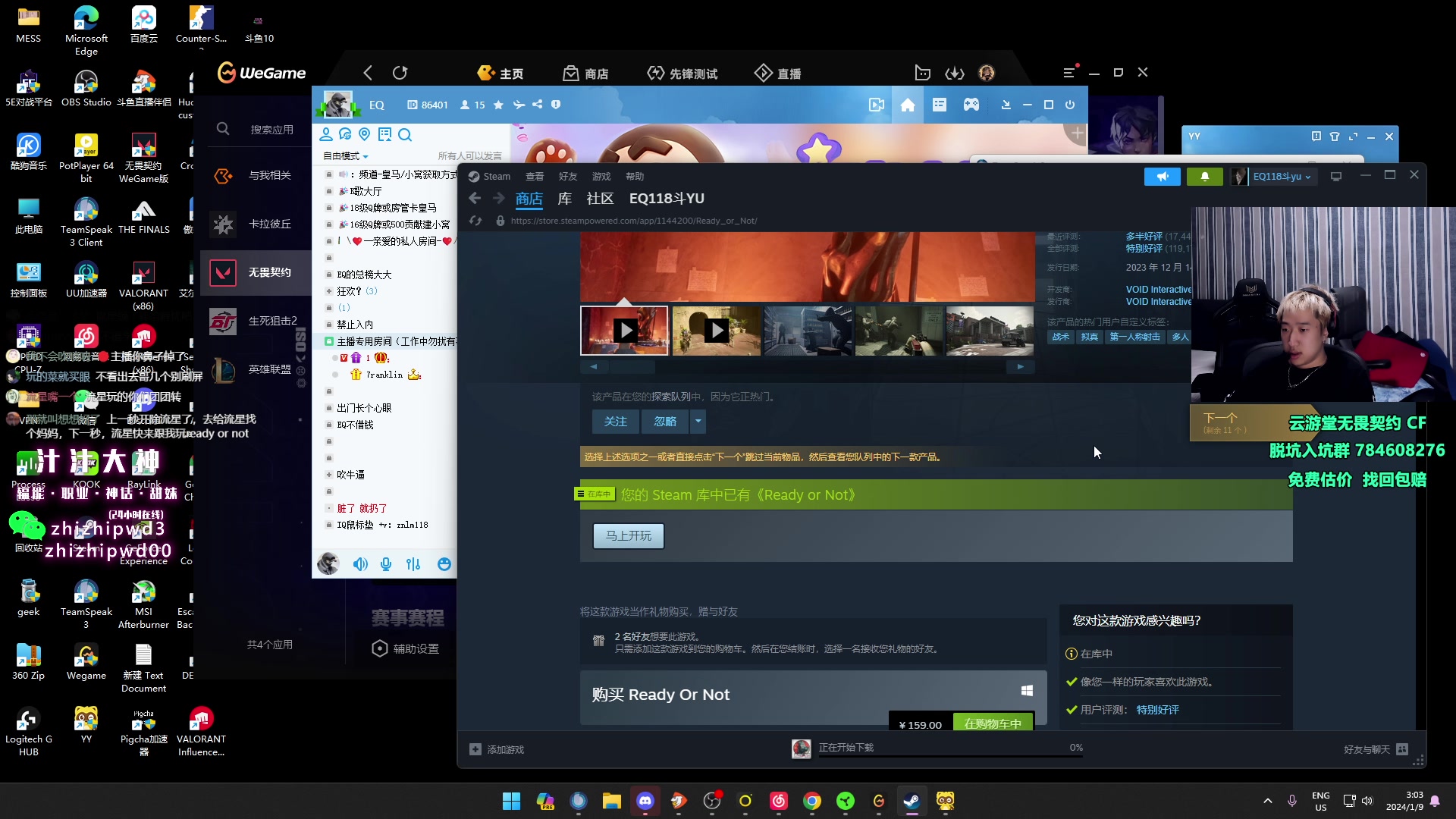Open Steam 好友 menu
This screenshot has height=819, width=1456.
[568, 177]
